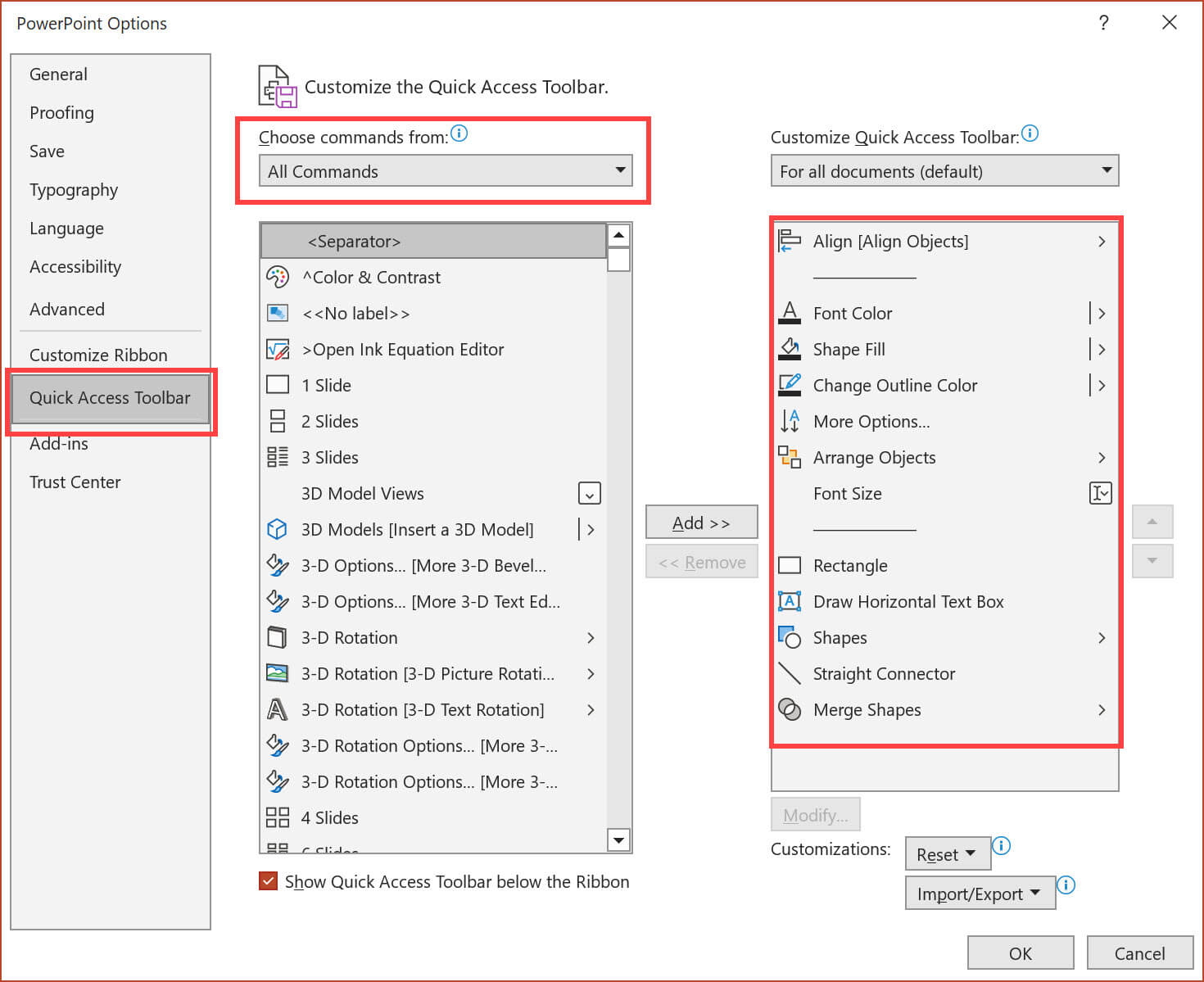1204x982 pixels.
Task: Click the 3-D Picture Rotation icon
Action: pos(278,673)
